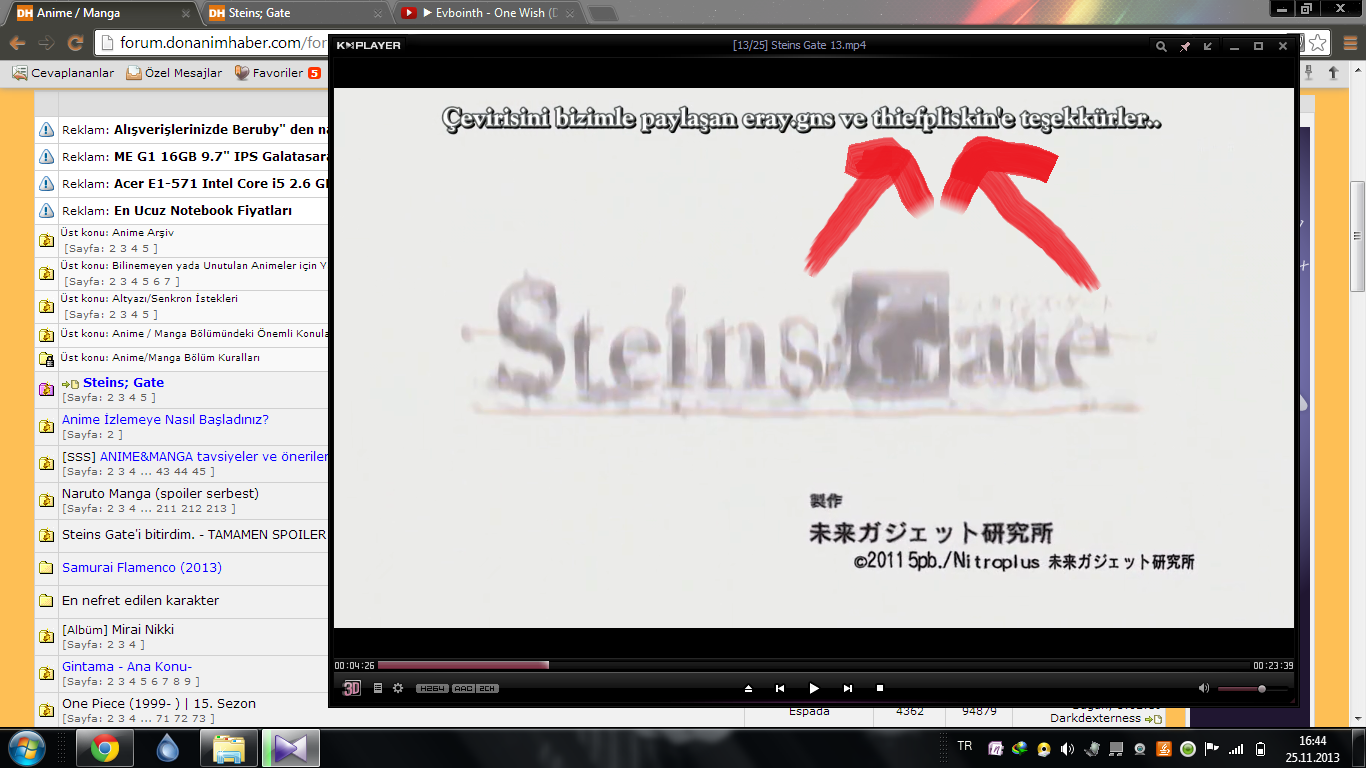Click total duration 00:23:39 display
The height and width of the screenshot is (768, 1366).
[1273, 666]
